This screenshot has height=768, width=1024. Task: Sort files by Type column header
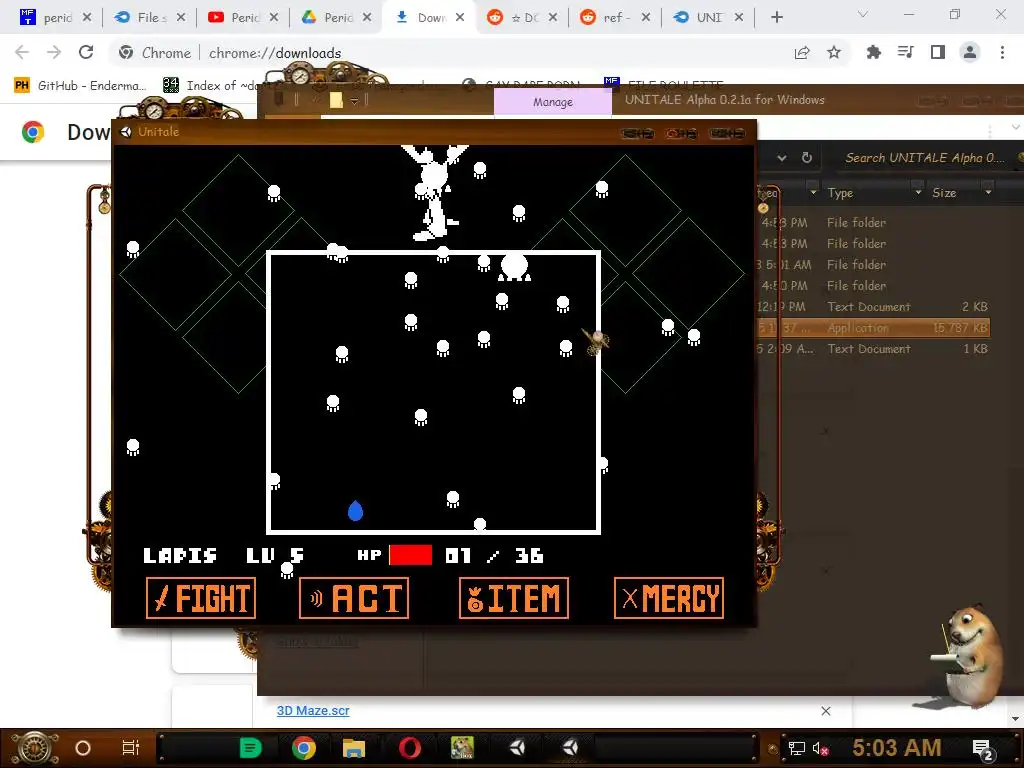pos(840,193)
